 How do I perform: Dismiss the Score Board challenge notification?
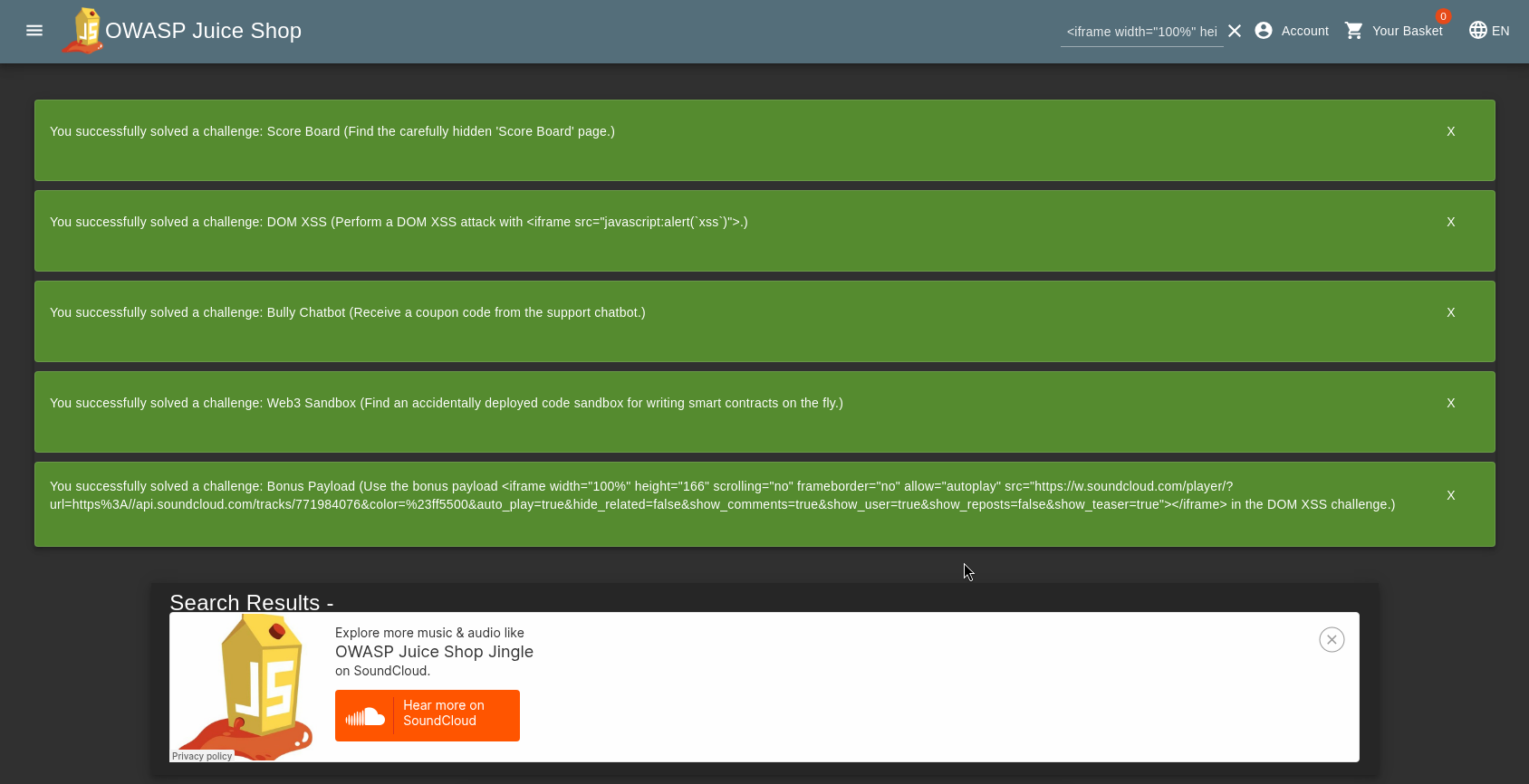pos(1450,131)
